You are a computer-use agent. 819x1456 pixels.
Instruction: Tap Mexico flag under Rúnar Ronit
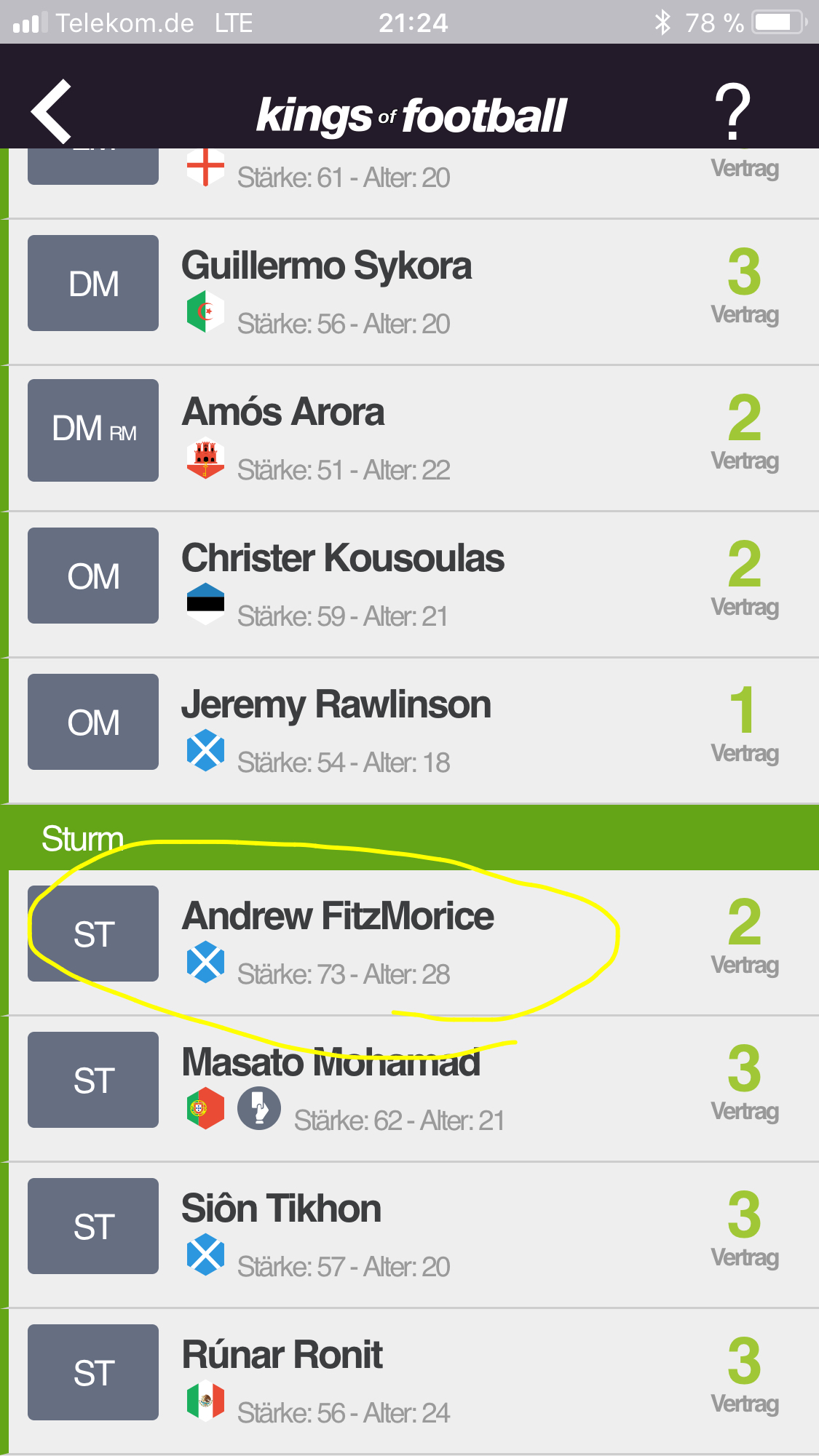[205, 1401]
